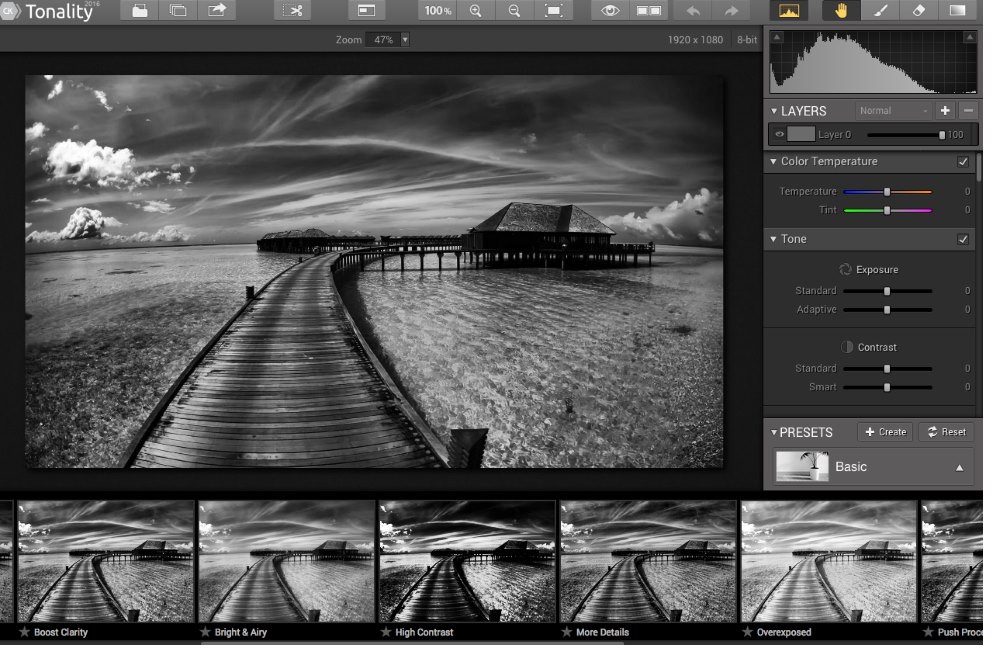Select the Hand move tool

(x=841, y=11)
